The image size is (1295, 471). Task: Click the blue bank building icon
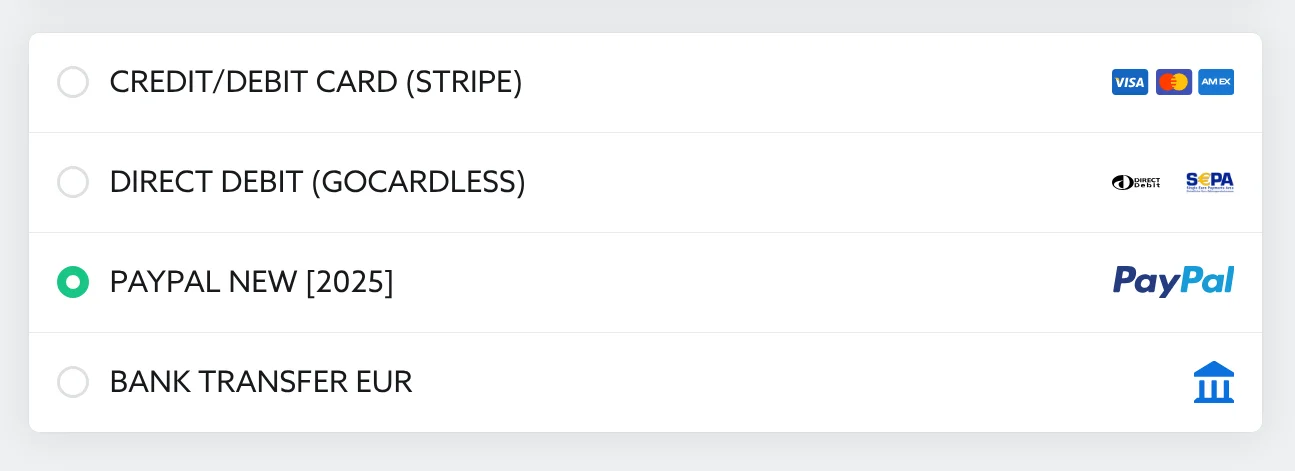[1214, 382]
